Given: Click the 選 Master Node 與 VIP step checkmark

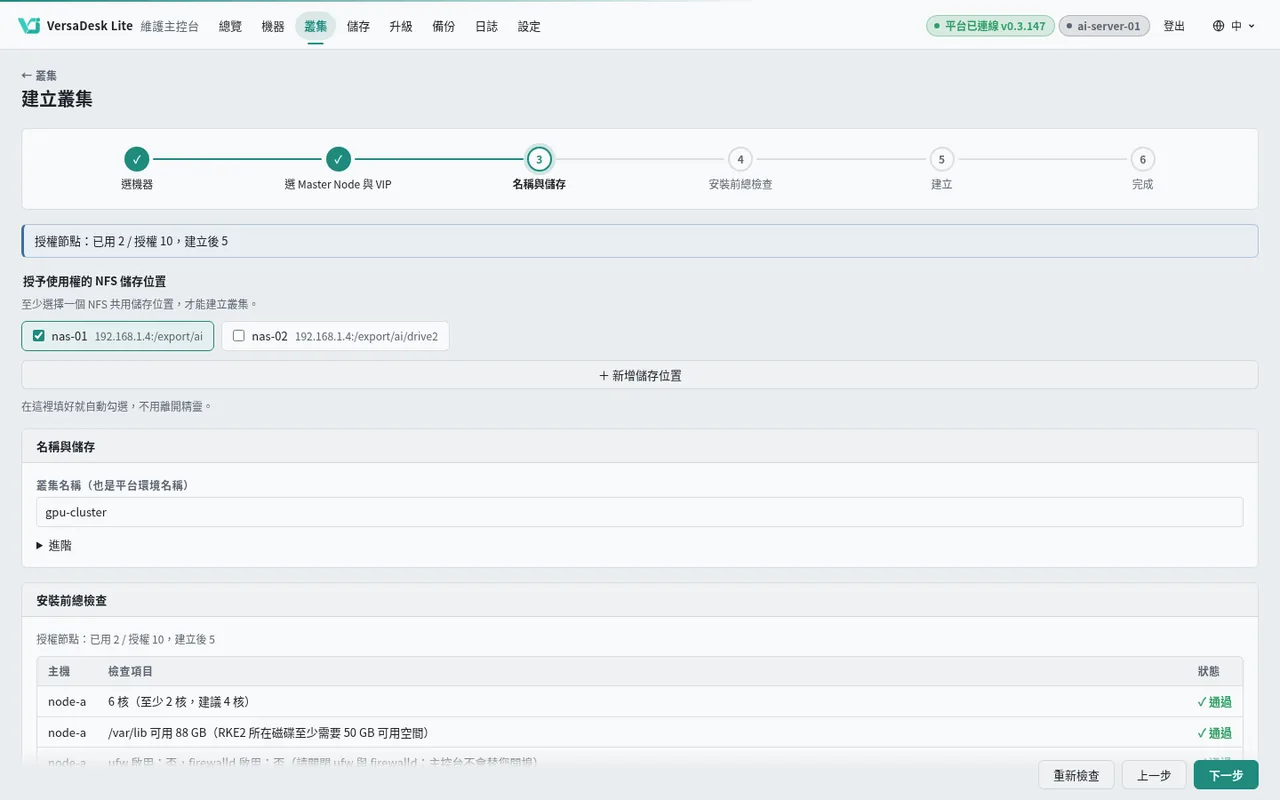Looking at the screenshot, I should pos(338,159).
